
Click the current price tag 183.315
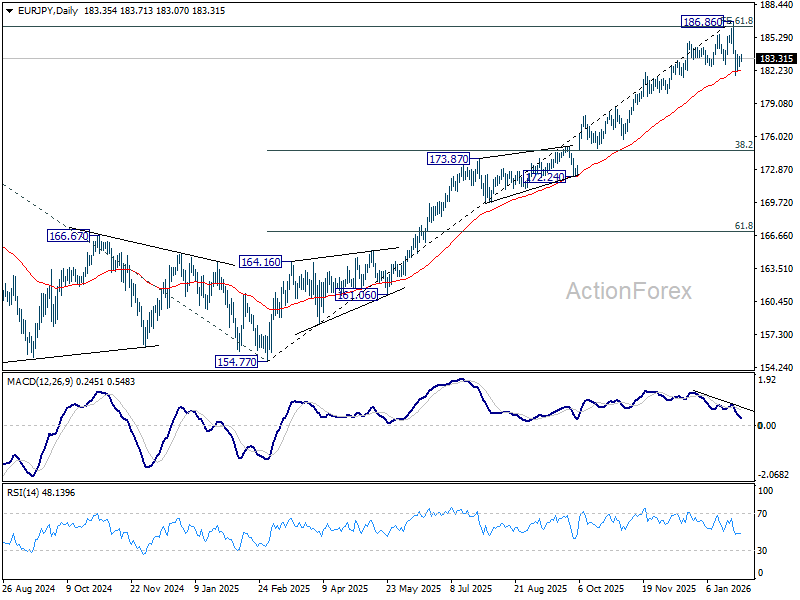point(776,59)
